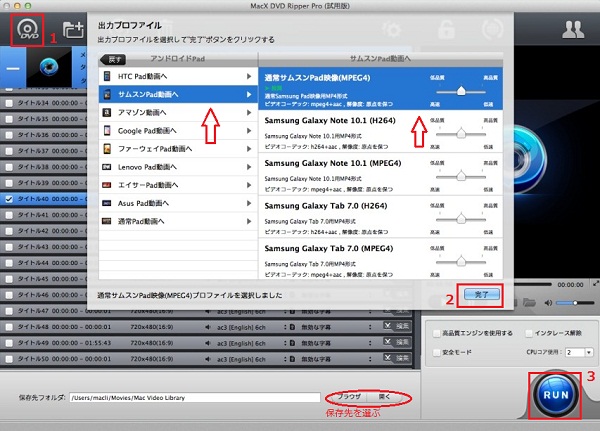Enable the deinterlace checkbox
The height and width of the screenshot is (431, 600).
point(529,333)
